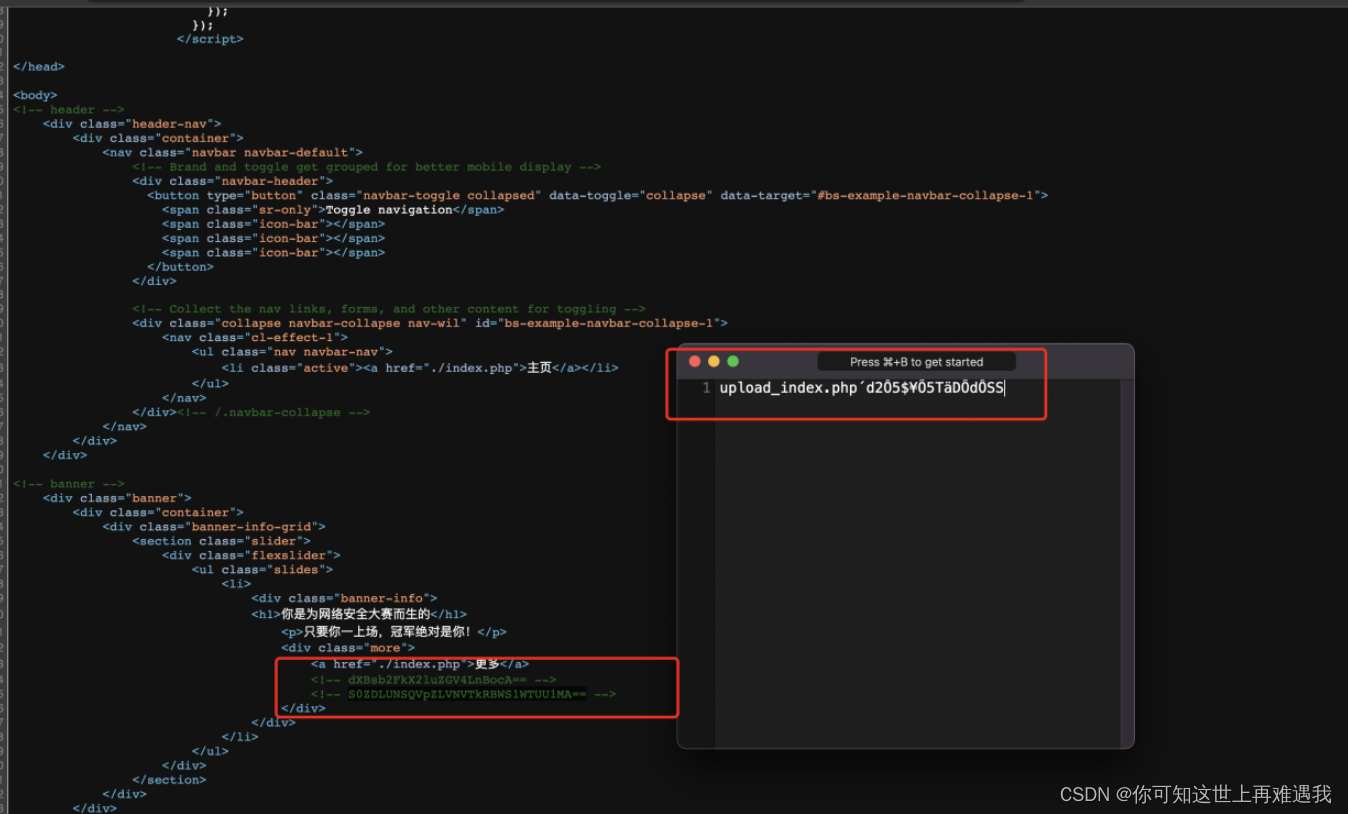This screenshot has height=814, width=1348.
Task: Click the h1 '你是为网络安全大赛而生的' heading line
Action: [359, 613]
